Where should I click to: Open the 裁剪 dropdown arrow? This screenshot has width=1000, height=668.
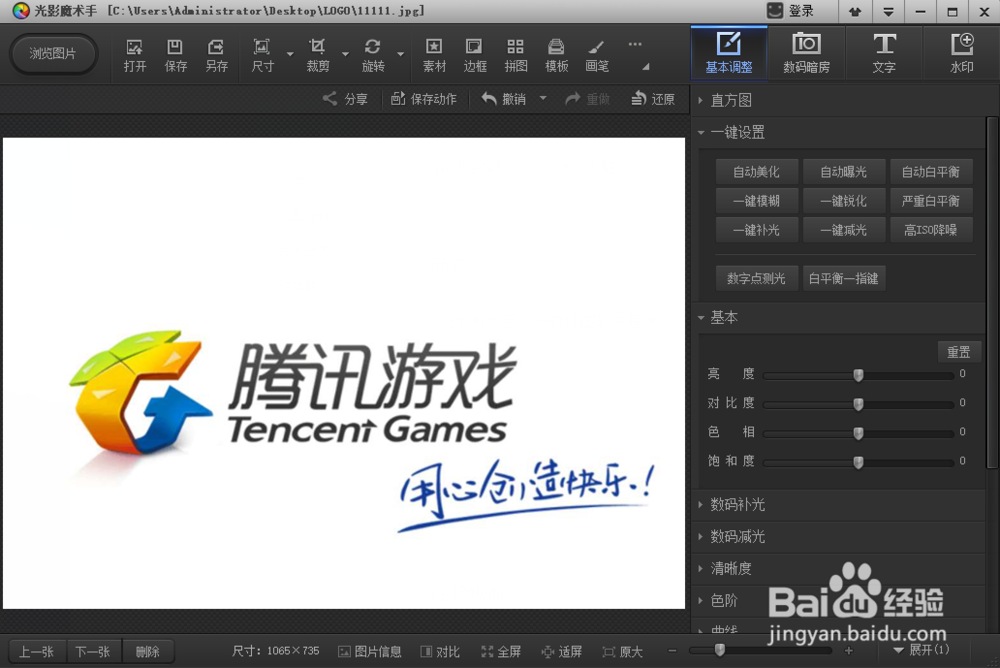tap(345, 54)
